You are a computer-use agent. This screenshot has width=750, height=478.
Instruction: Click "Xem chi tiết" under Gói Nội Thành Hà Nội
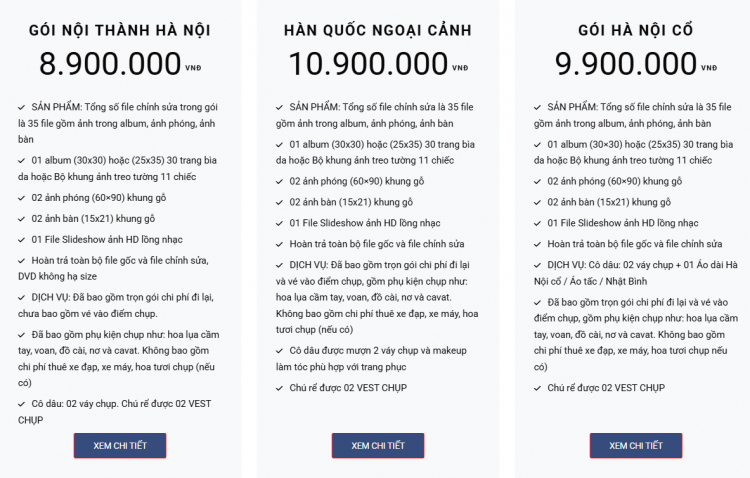pyautogui.click(x=119, y=445)
